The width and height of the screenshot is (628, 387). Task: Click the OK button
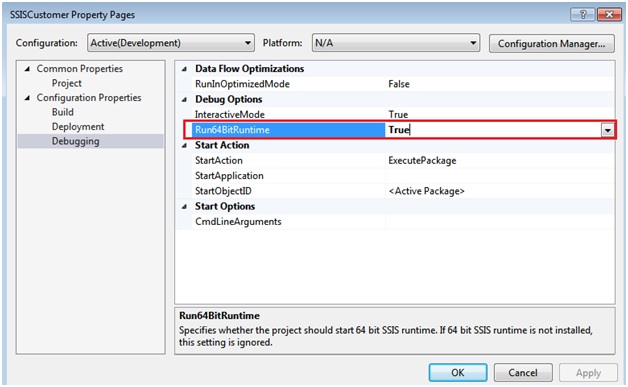point(458,373)
